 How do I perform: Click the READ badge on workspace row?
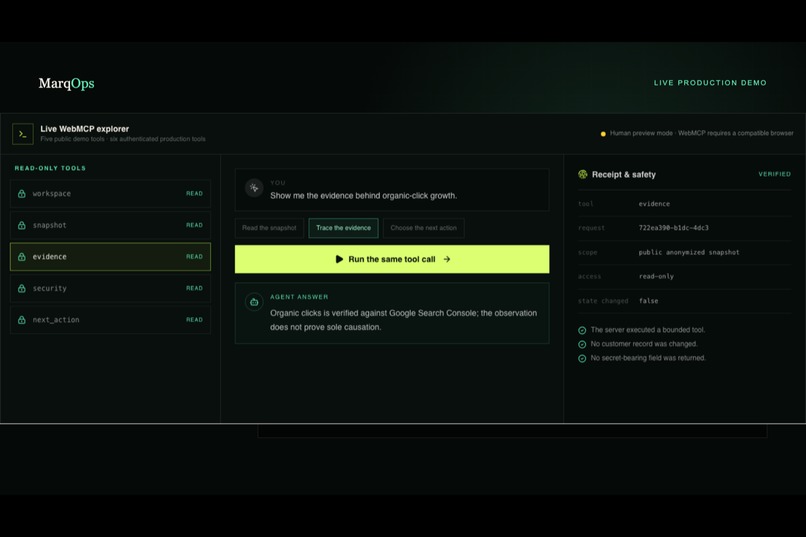194,194
